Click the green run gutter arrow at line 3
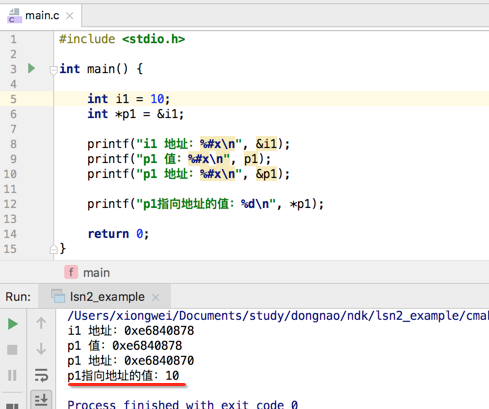The image size is (489, 409). pyautogui.click(x=32, y=68)
